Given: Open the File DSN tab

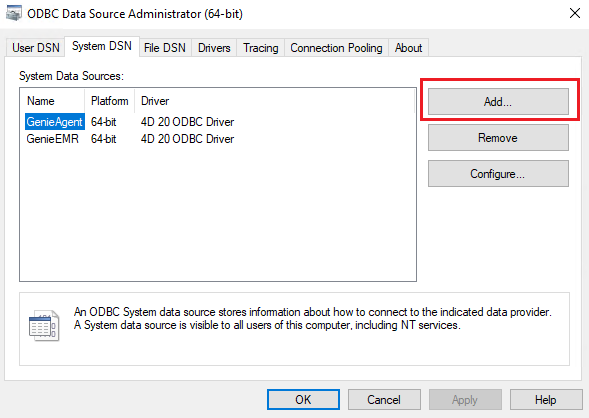Looking at the screenshot, I should (165, 48).
